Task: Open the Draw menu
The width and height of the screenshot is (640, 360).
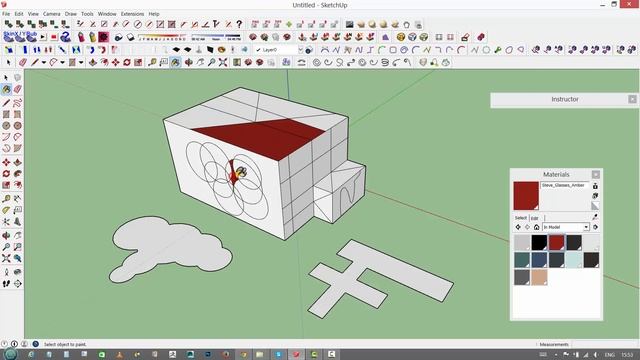Action: click(x=71, y=14)
